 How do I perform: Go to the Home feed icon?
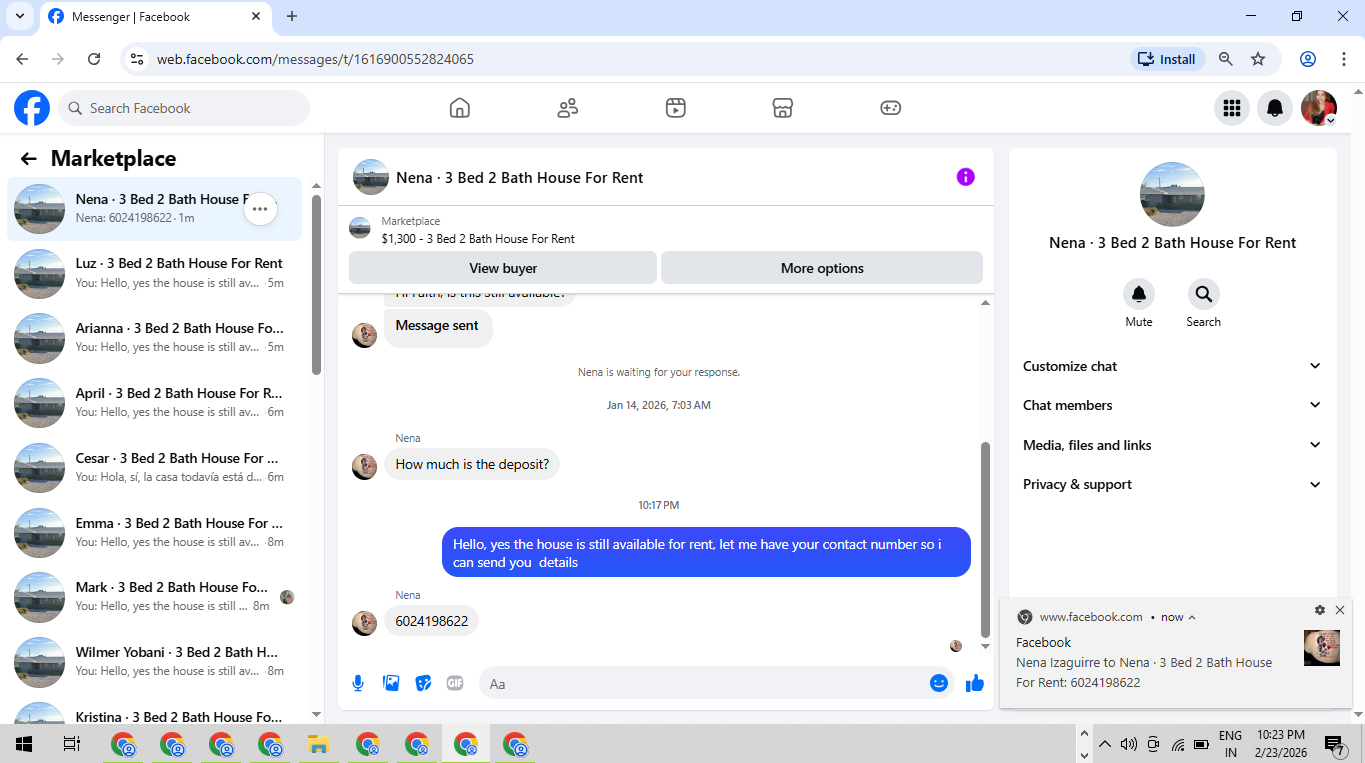point(460,108)
